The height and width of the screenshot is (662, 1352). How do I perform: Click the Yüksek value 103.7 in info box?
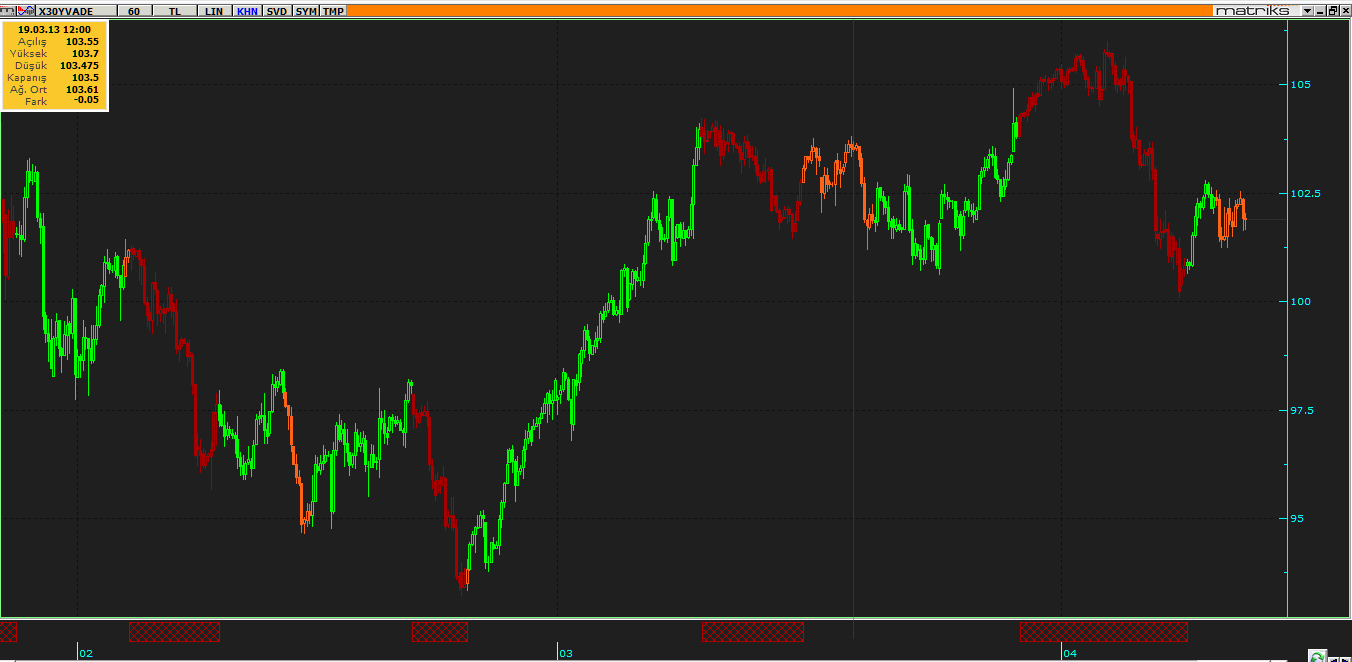85,54
